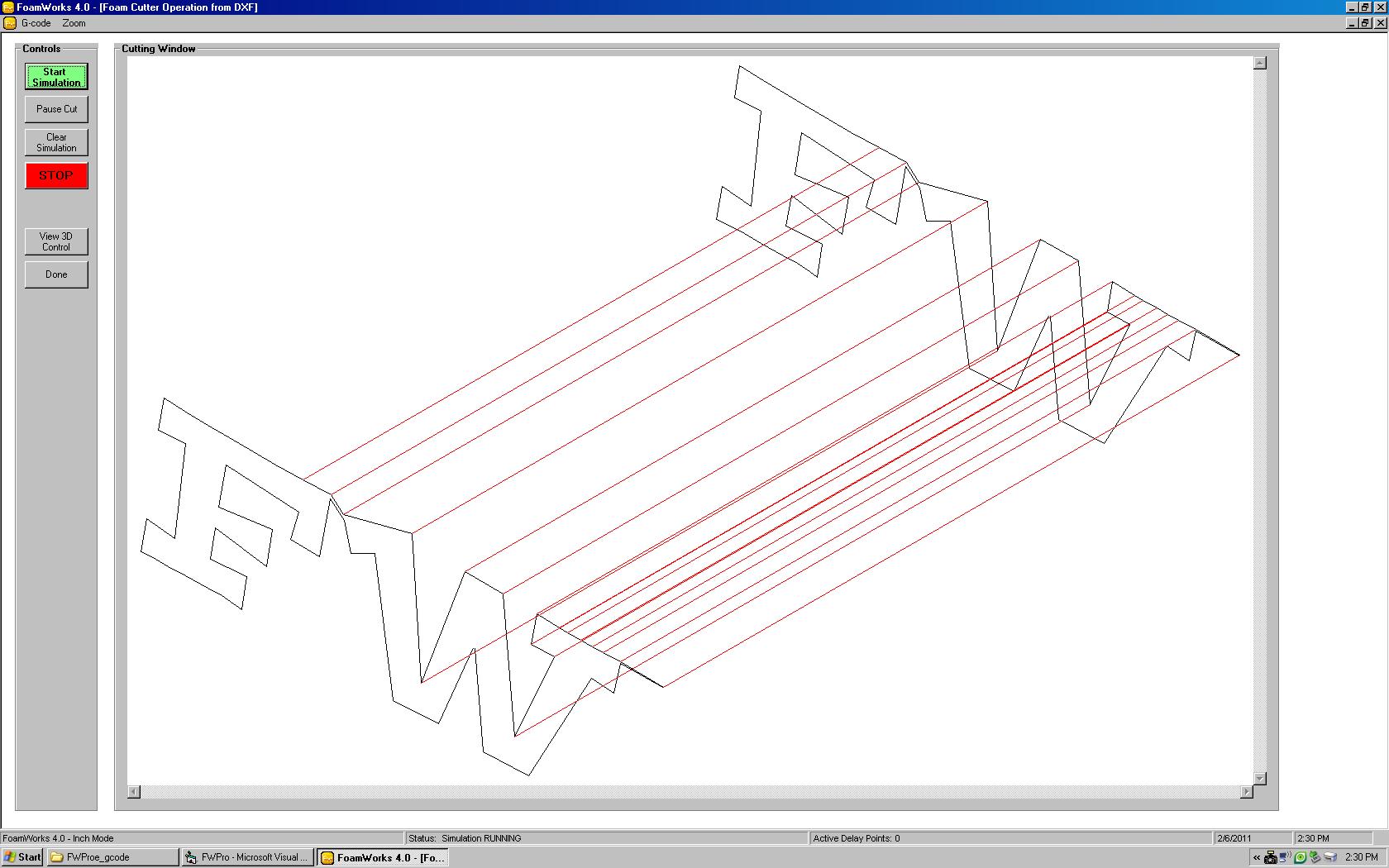
Task: Collapse hidden tray icons with the double-chevron
Action: (x=1257, y=857)
